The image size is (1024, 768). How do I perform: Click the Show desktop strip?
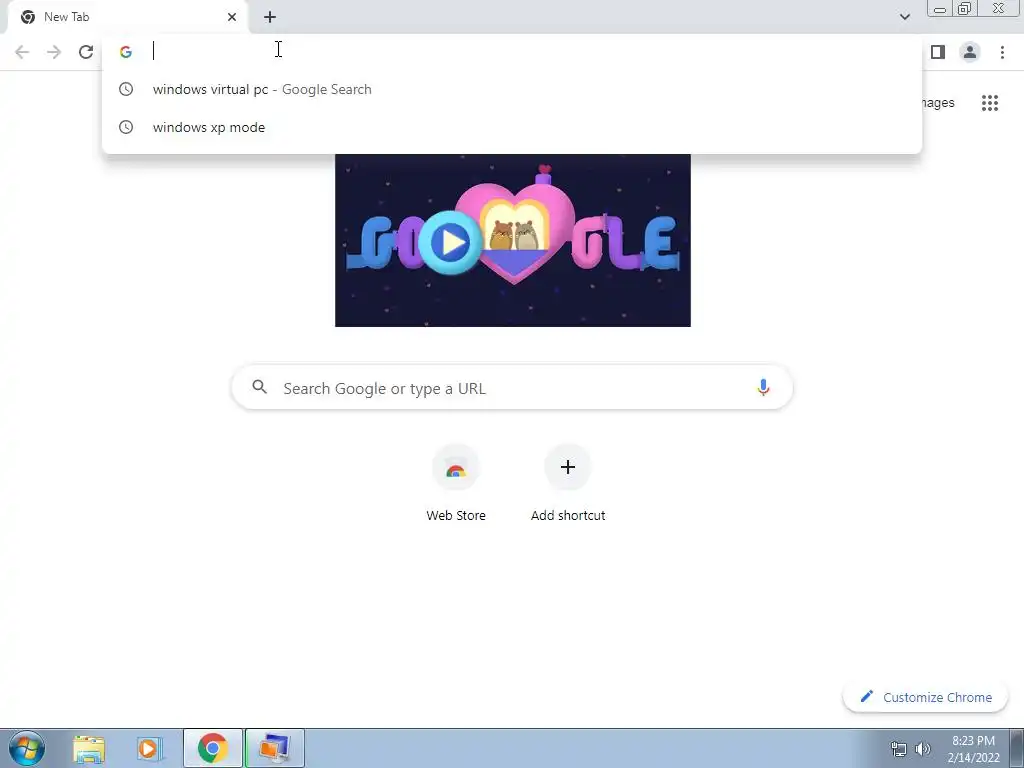1017,748
